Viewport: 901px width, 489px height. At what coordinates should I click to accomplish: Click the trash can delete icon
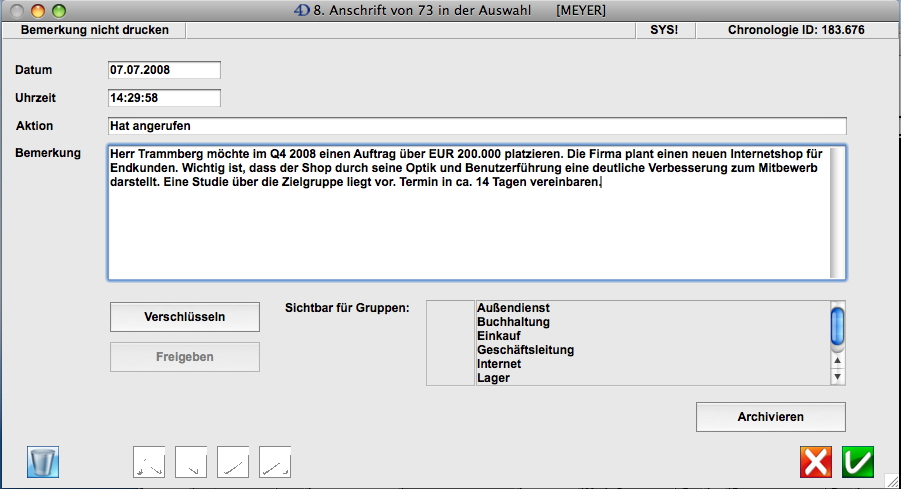click(x=44, y=462)
